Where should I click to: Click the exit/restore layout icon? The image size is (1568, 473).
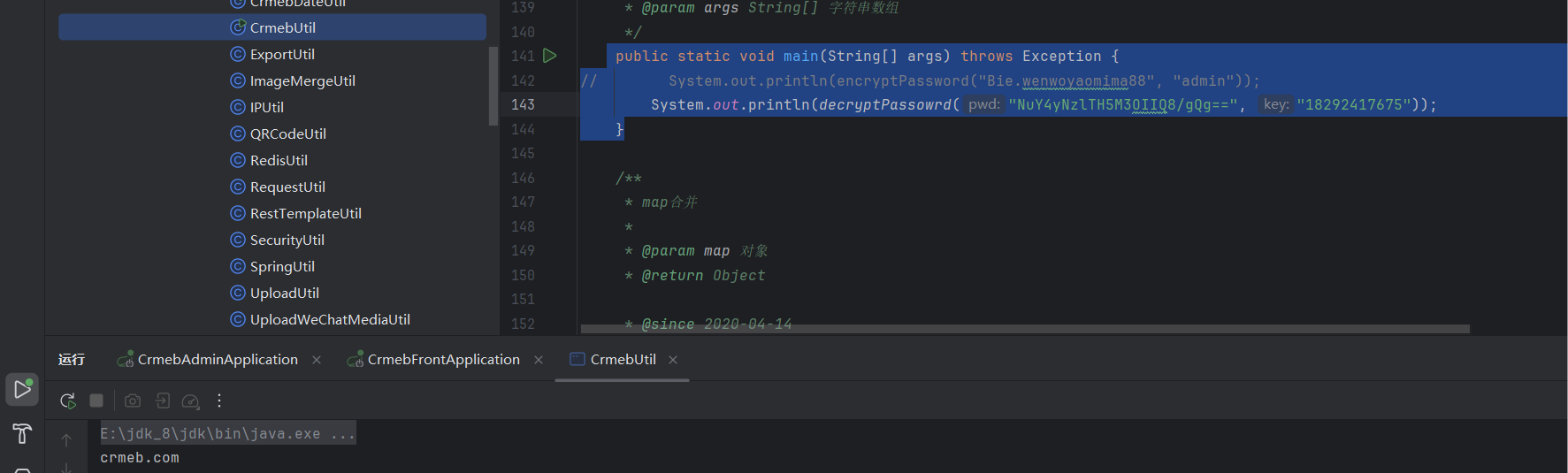(x=163, y=401)
